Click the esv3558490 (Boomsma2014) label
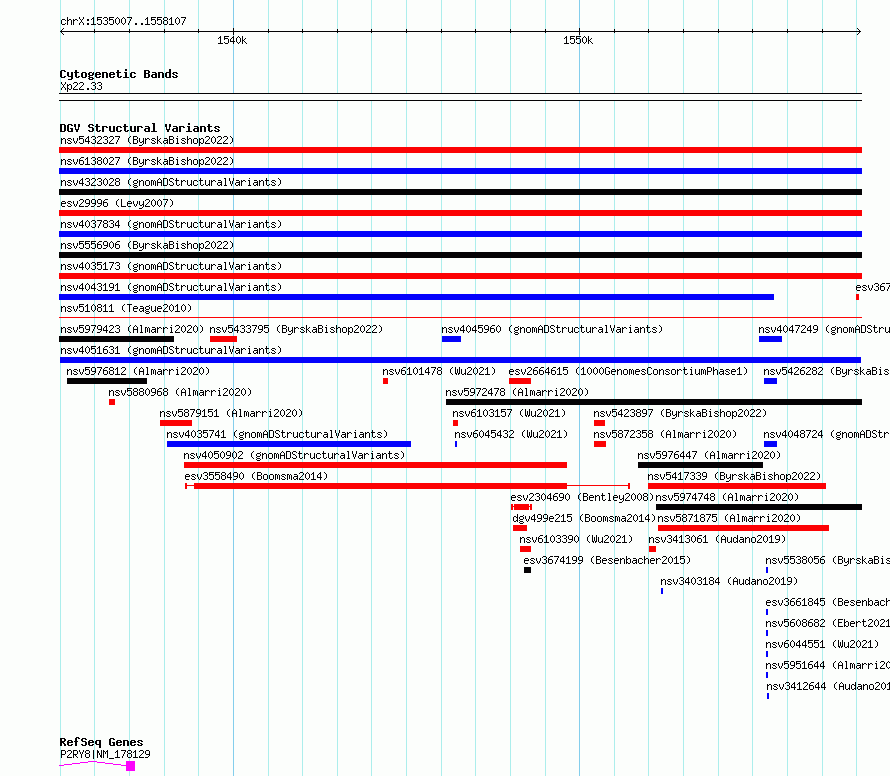The height and width of the screenshot is (776, 890). pyautogui.click(x=256, y=476)
